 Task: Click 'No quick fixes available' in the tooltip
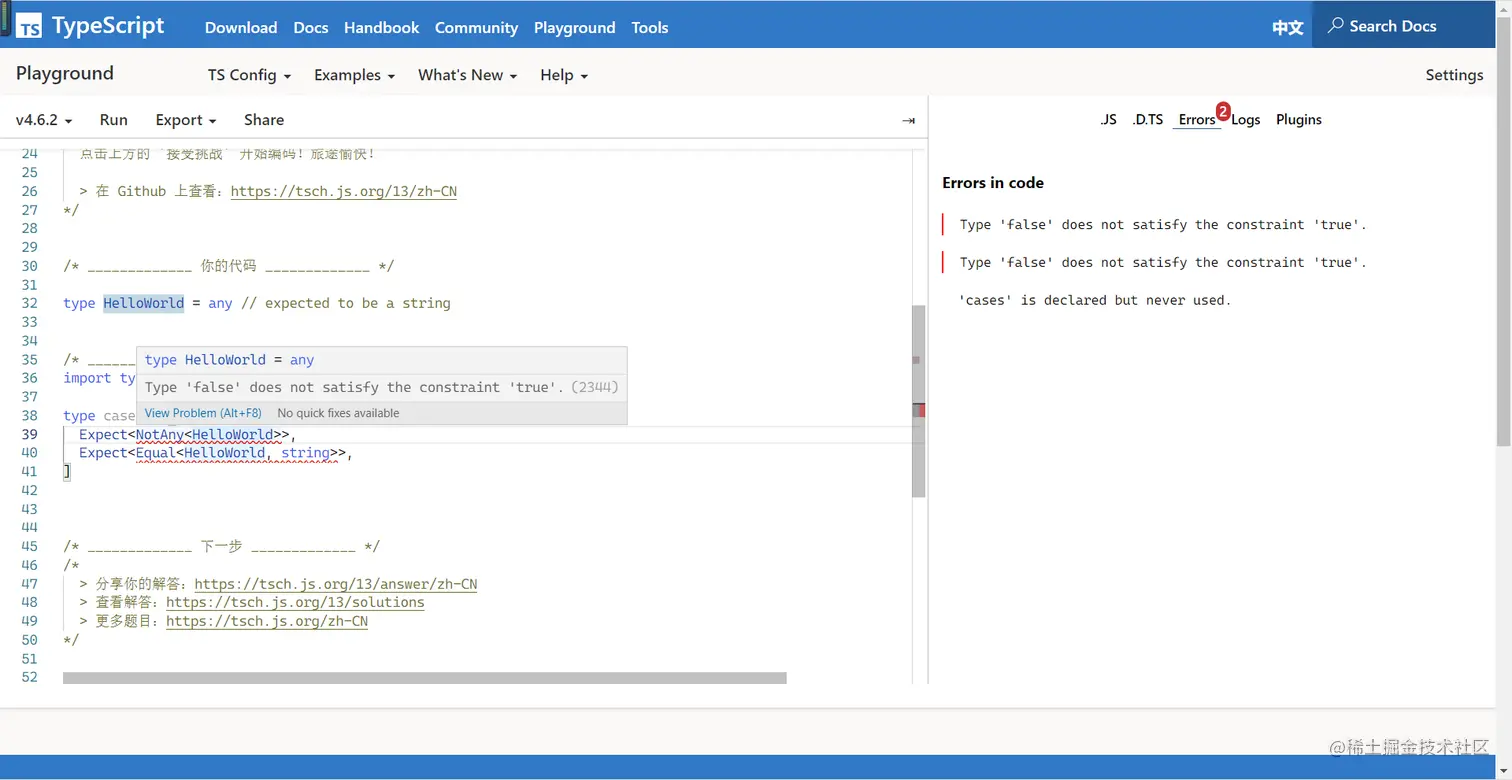pyautogui.click(x=338, y=413)
